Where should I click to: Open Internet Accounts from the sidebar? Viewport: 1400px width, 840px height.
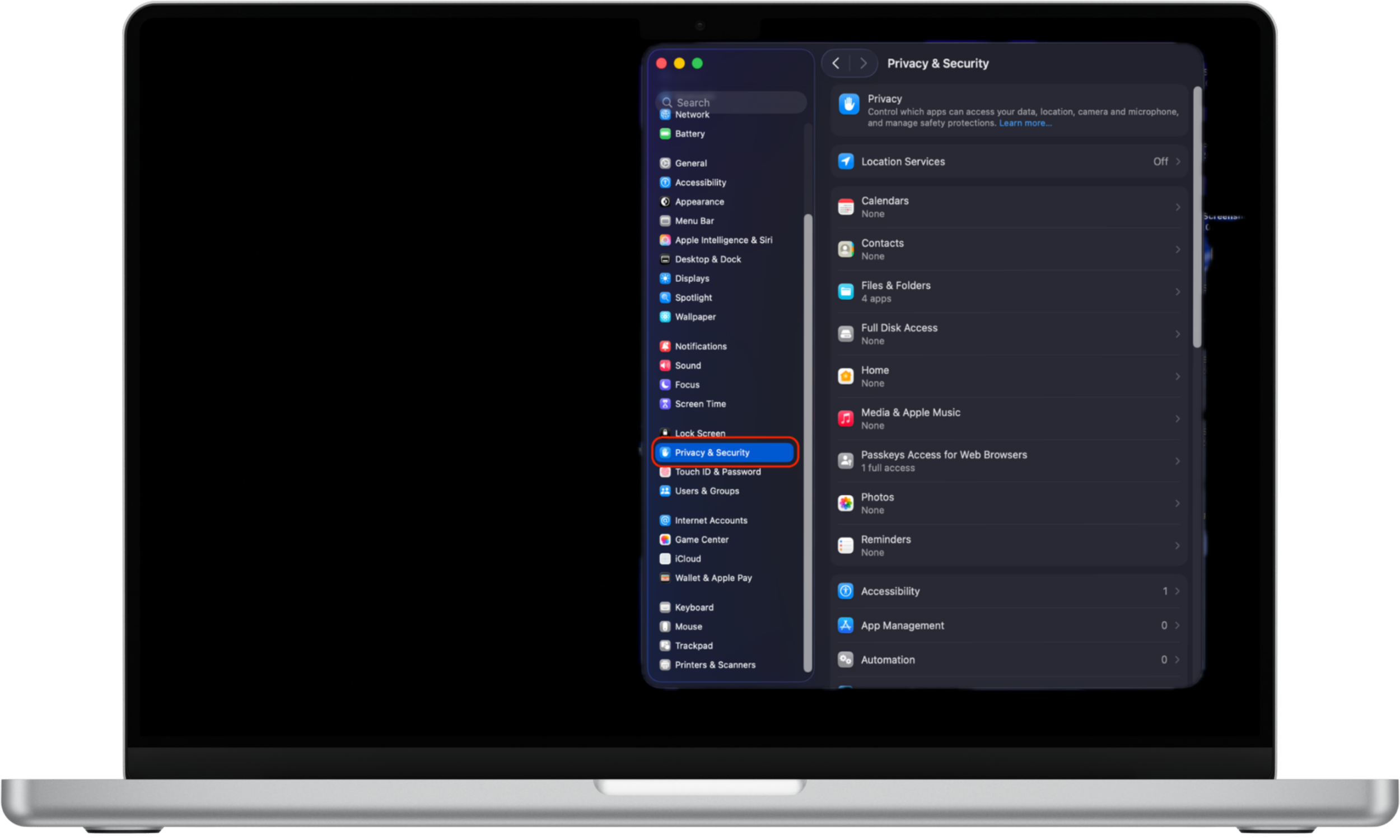(710, 520)
